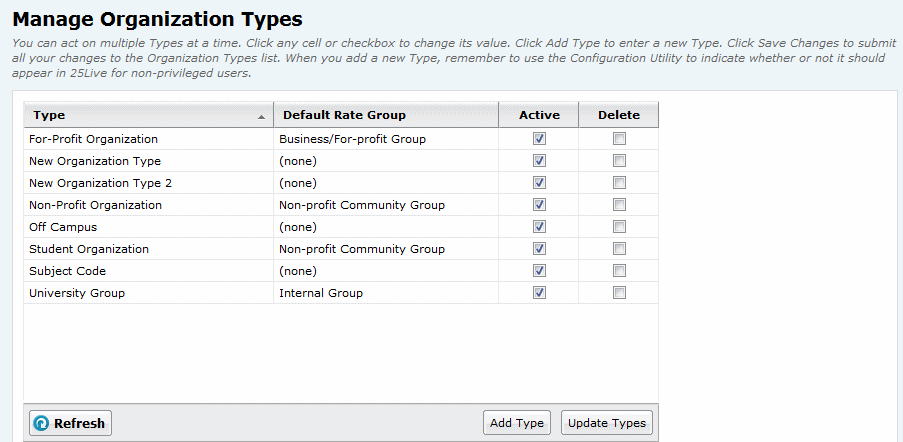The height and width of the screenshot is (442, 903).
Task: Click the Refresh icon button
Action: tap(70, 423)
